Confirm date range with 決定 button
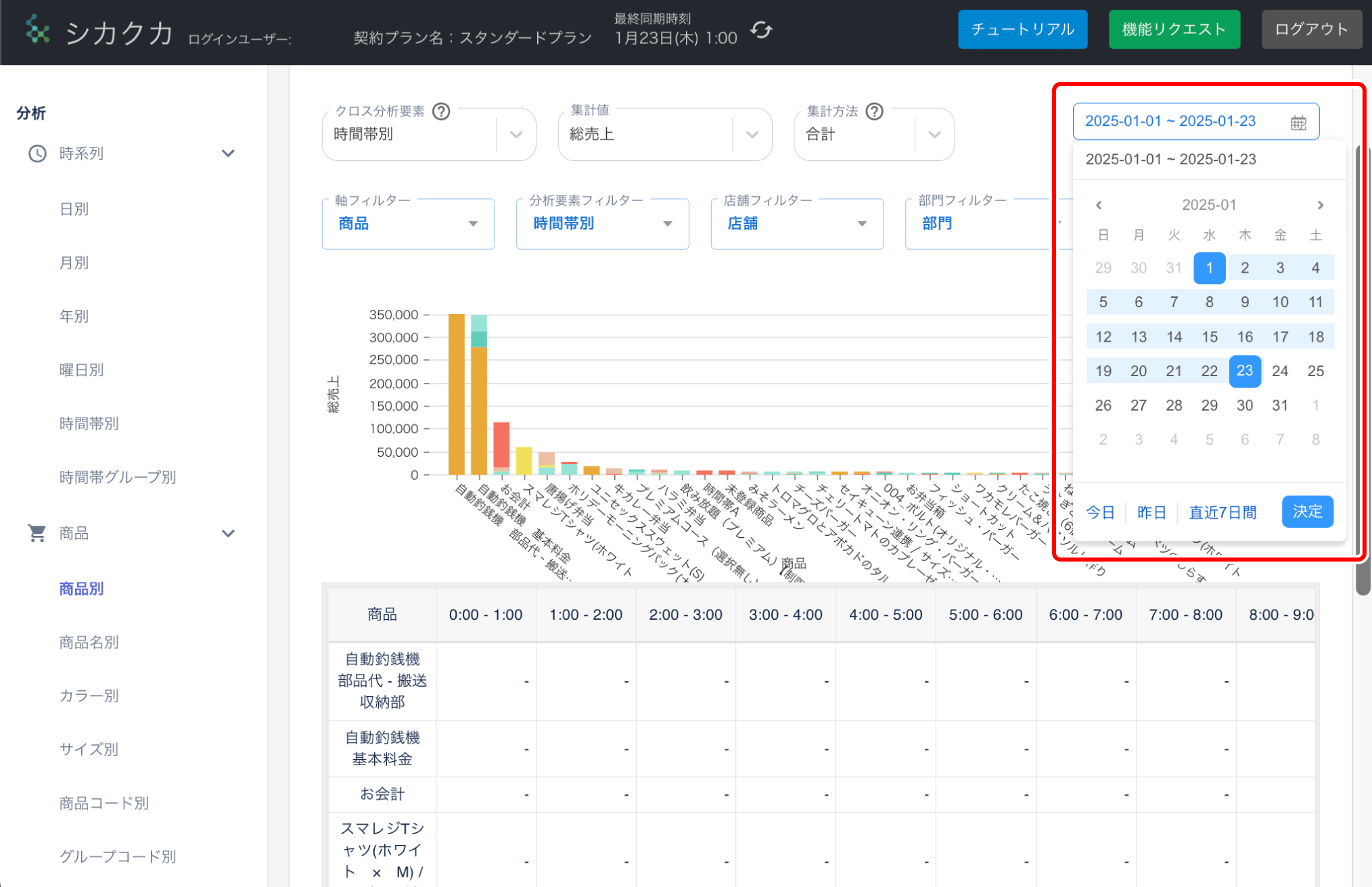 tap(1307, 511)
